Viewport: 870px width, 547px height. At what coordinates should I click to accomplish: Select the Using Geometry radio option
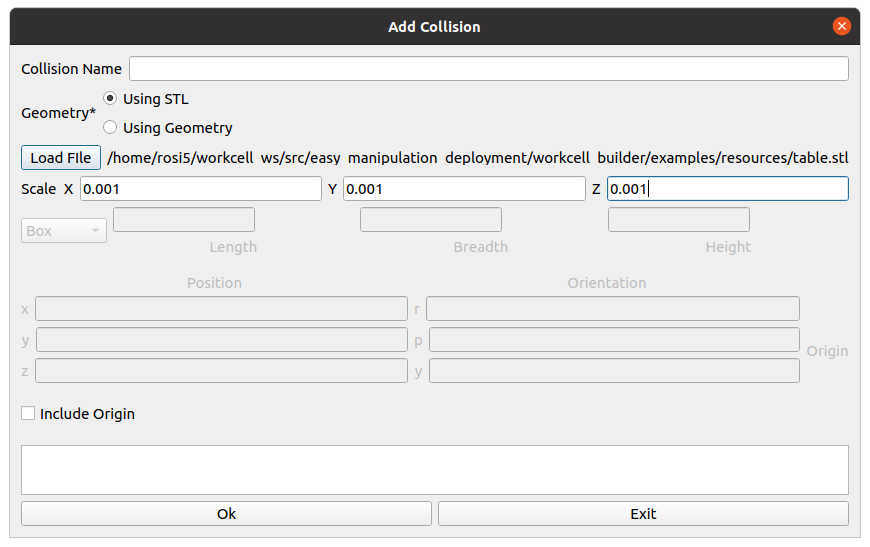coord(110,128)
